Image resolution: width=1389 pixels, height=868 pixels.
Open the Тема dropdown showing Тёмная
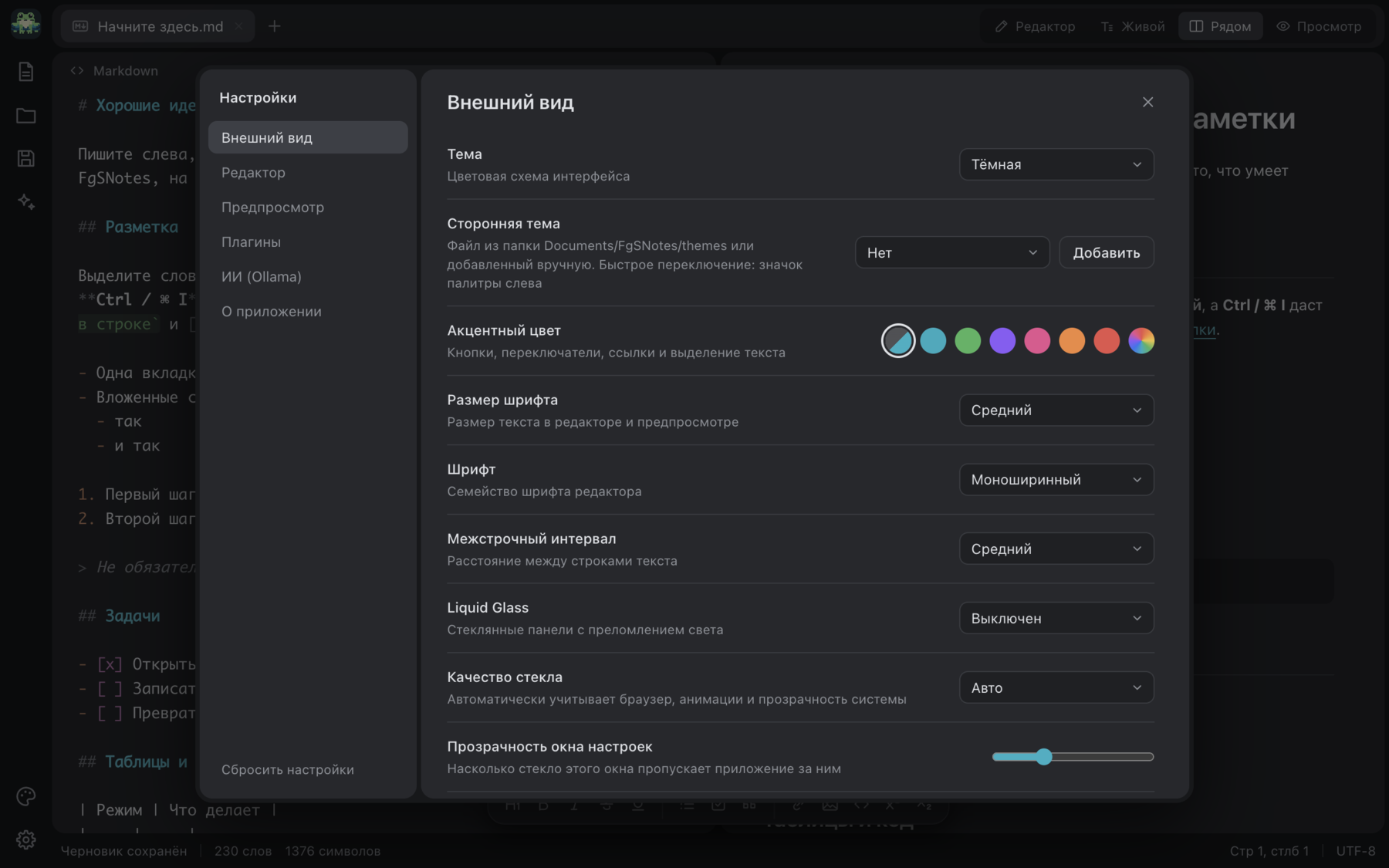1056,164
